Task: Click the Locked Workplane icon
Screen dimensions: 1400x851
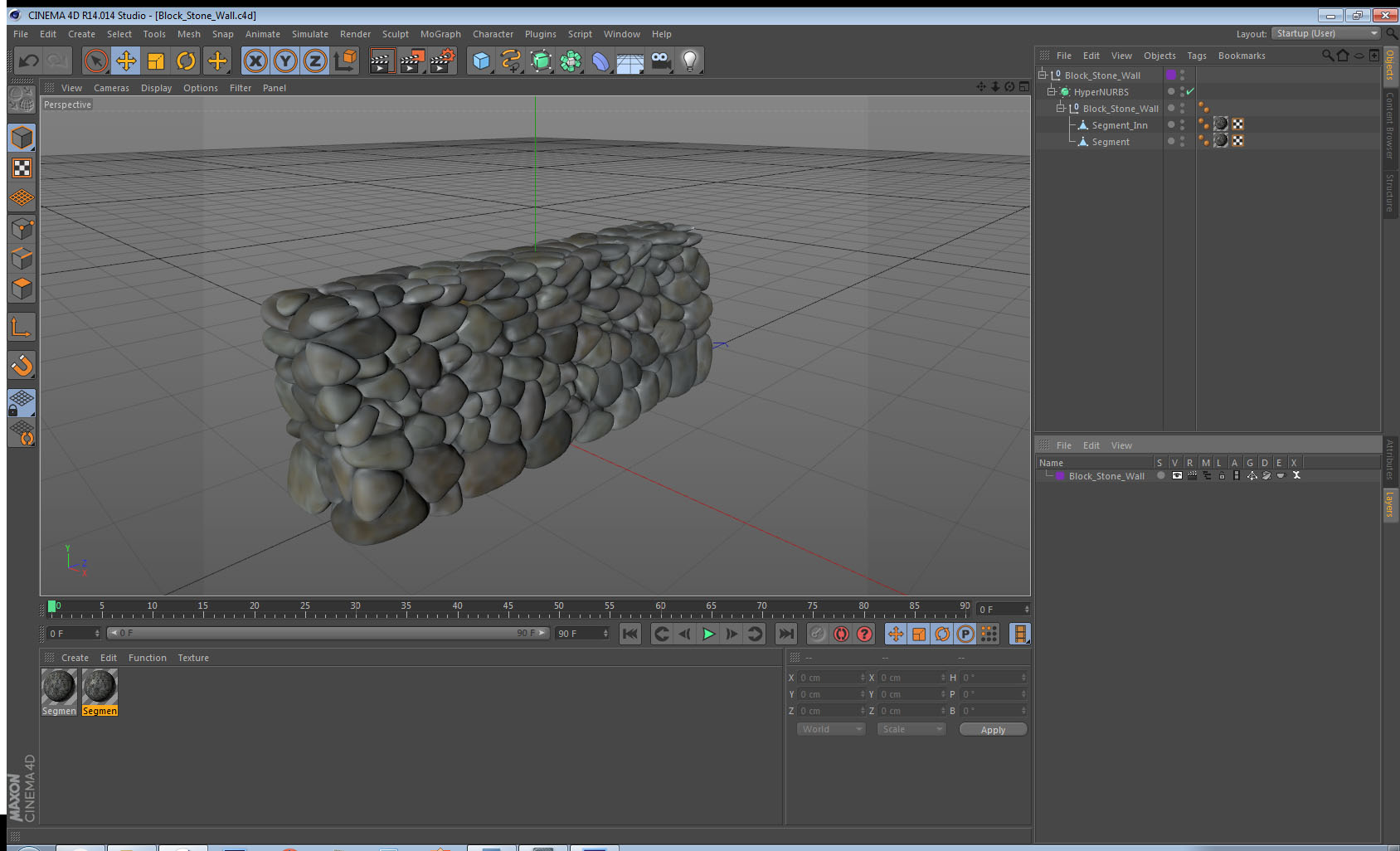Action: click(22, 403)
